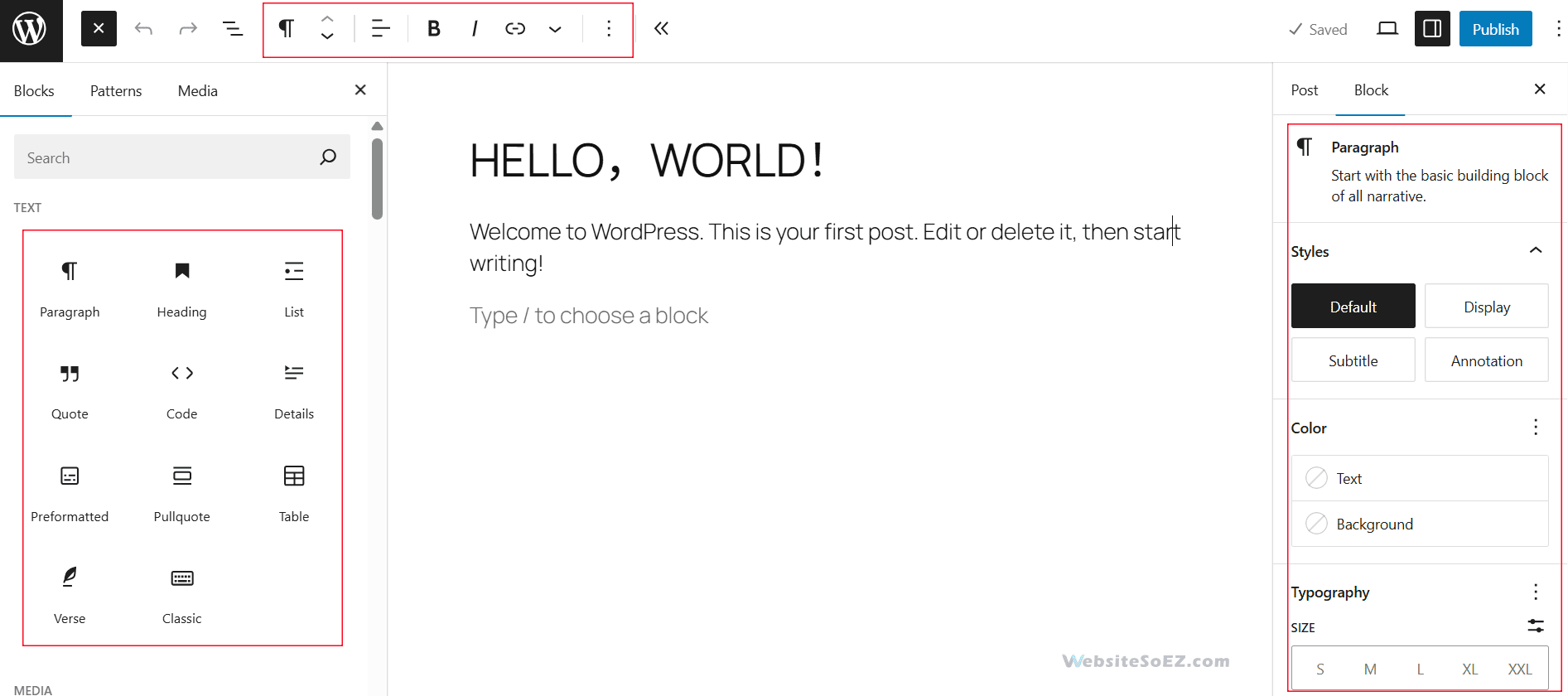Open the More rich text controls dropdown
This screenshot has height=696, width=1568.
[555, 29]
